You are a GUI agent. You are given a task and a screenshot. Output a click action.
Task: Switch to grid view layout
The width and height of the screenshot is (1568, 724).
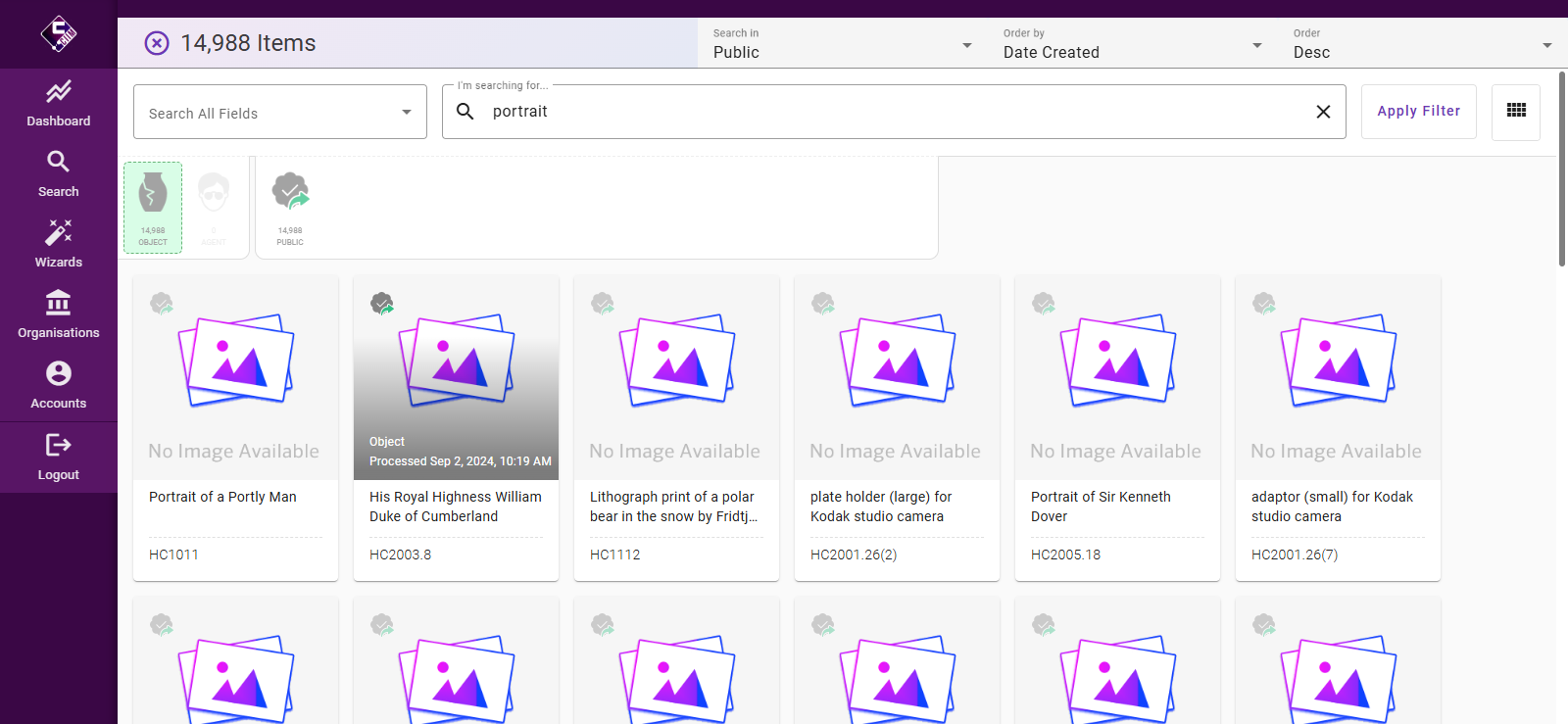click(1516, 111)
